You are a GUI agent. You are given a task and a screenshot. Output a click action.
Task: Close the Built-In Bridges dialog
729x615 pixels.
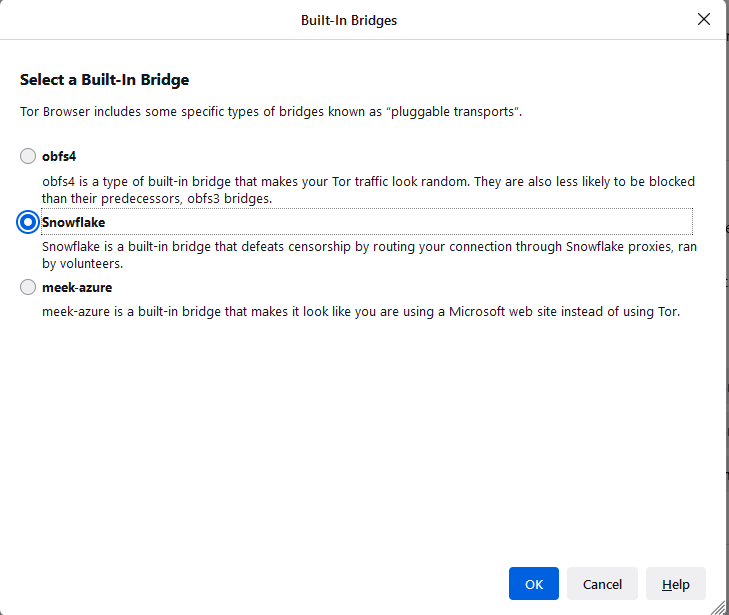704,19
